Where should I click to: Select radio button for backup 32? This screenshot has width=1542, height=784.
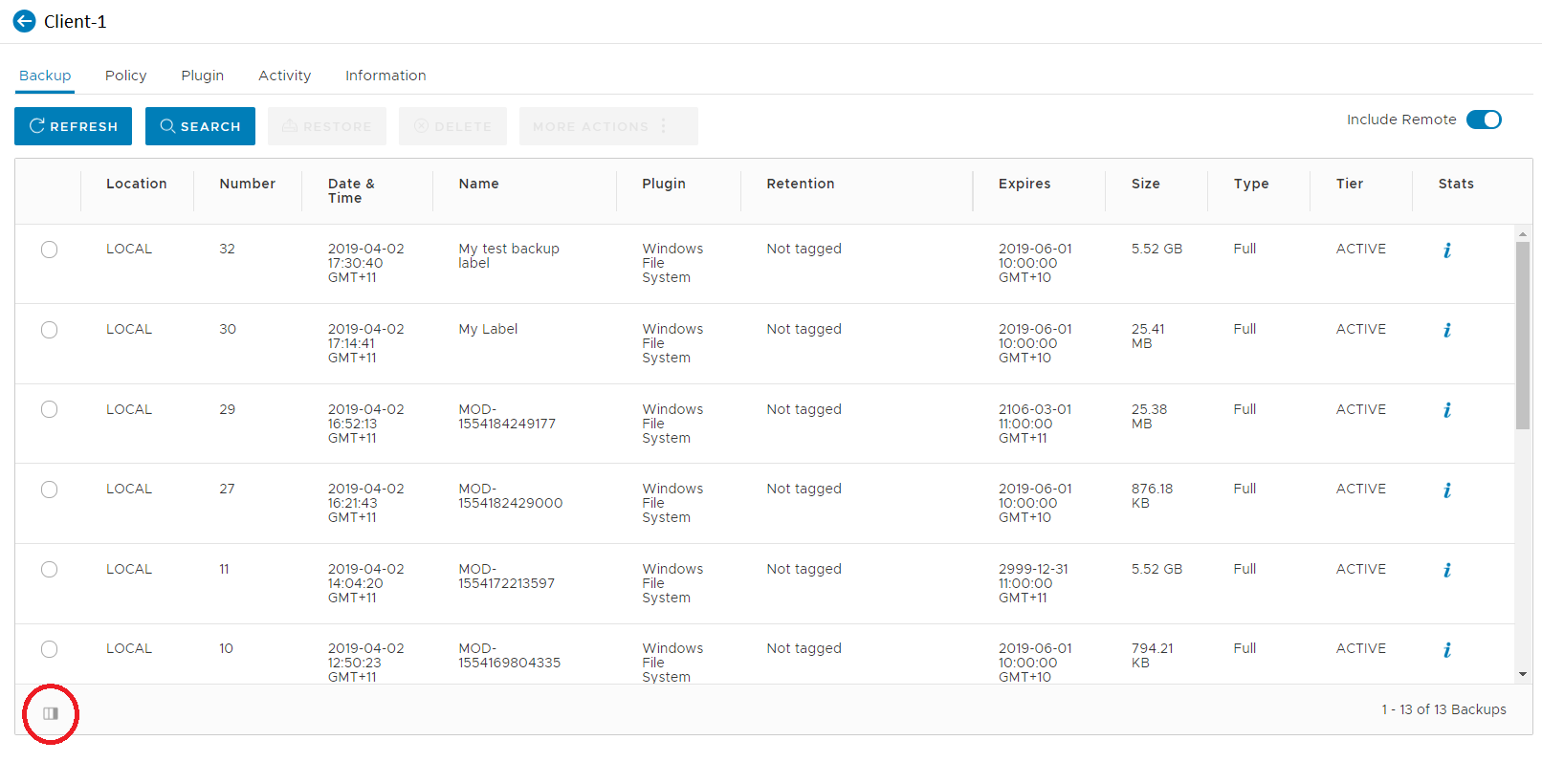click(x=50, y=250)
